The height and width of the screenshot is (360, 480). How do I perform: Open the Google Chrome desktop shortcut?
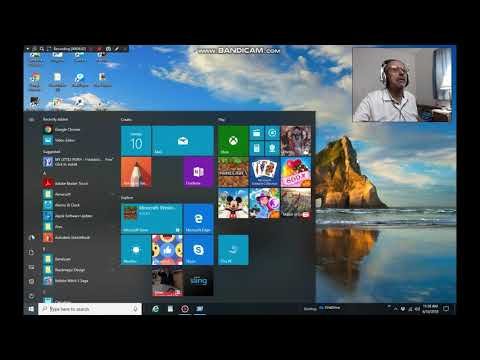coord(35,82)
